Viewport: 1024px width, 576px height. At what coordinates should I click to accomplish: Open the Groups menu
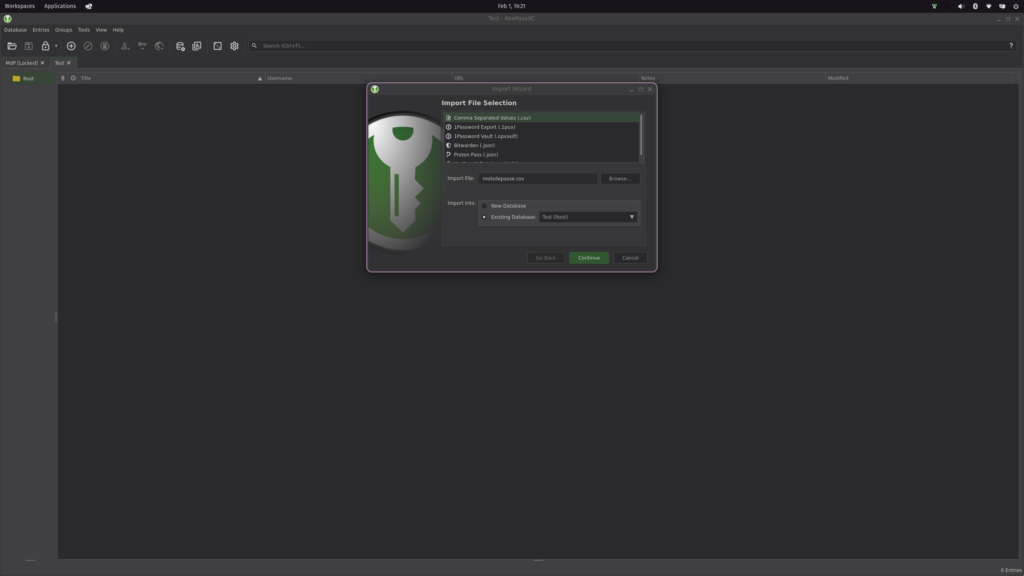(63, 30)
